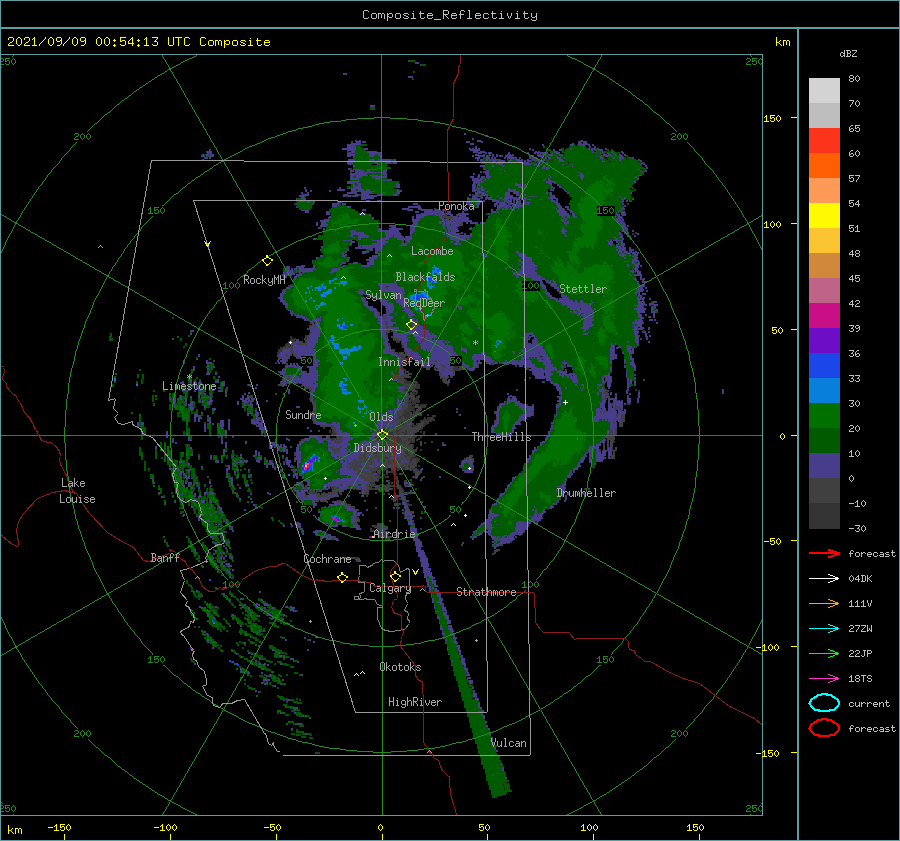Click the Olds town label
900x841 pixels.
tap(381, 416)
